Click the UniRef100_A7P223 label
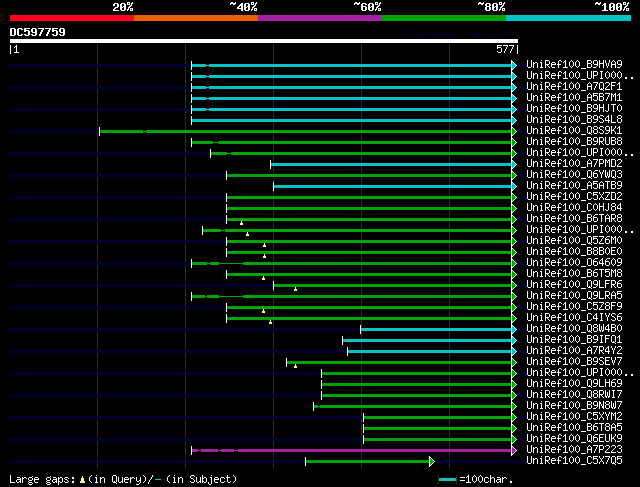Screen dimensions: 640x487 click(x=574, y=450)
